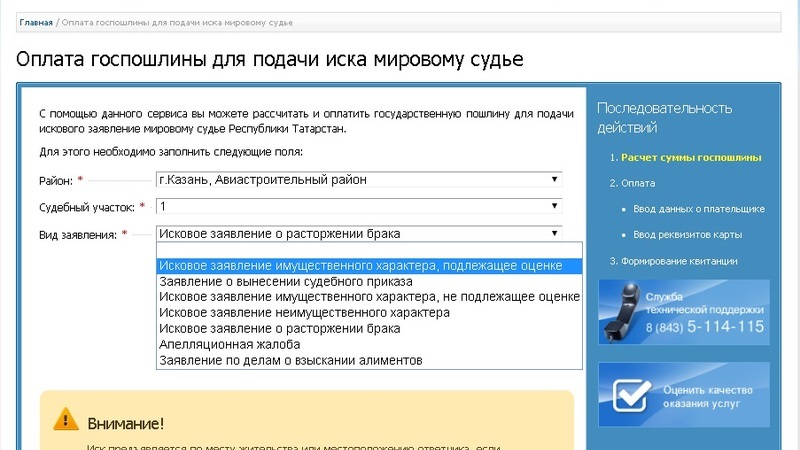800x450 pixels.
Task: Go to Главная breadcrumb link
Action: 36,21
